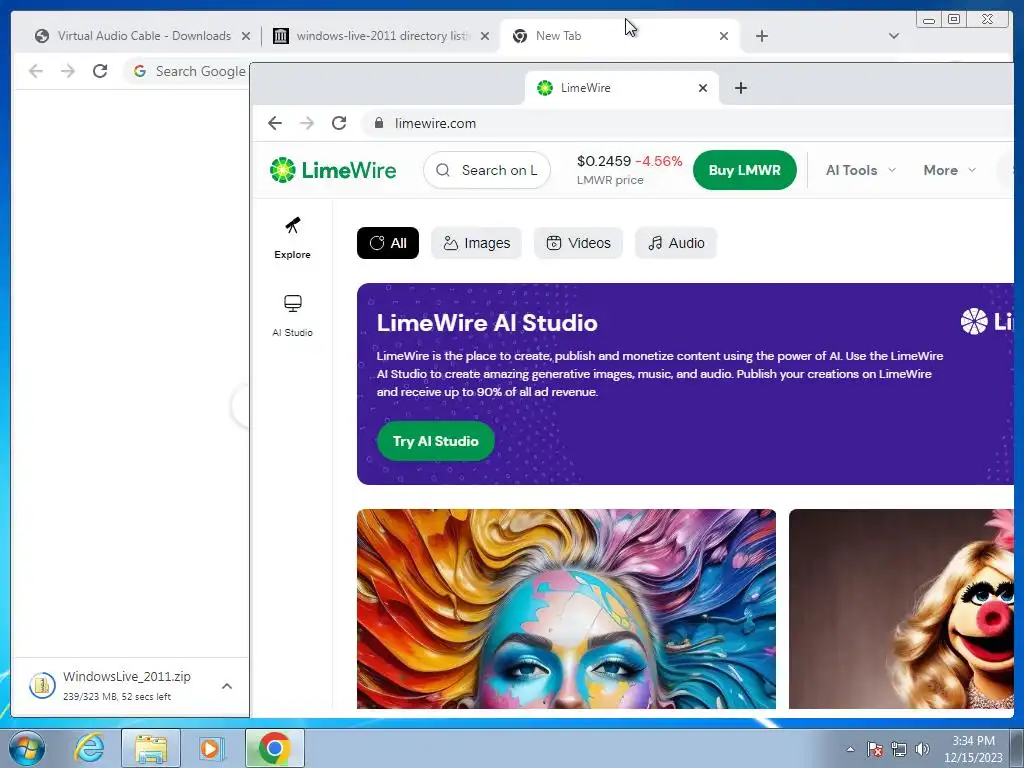Image resolution: width=1024 pixels, height=768 pixels.
Task: Open the Explore sidebar item
Action: [292, 238]
